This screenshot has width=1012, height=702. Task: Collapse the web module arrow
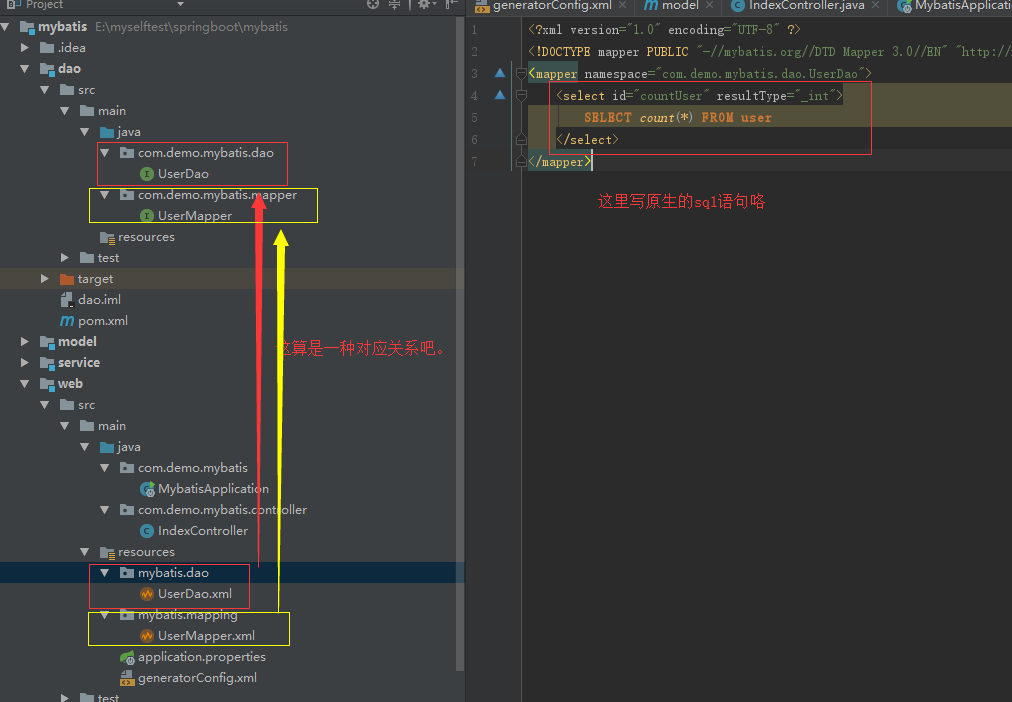click(x=24, y=384)
